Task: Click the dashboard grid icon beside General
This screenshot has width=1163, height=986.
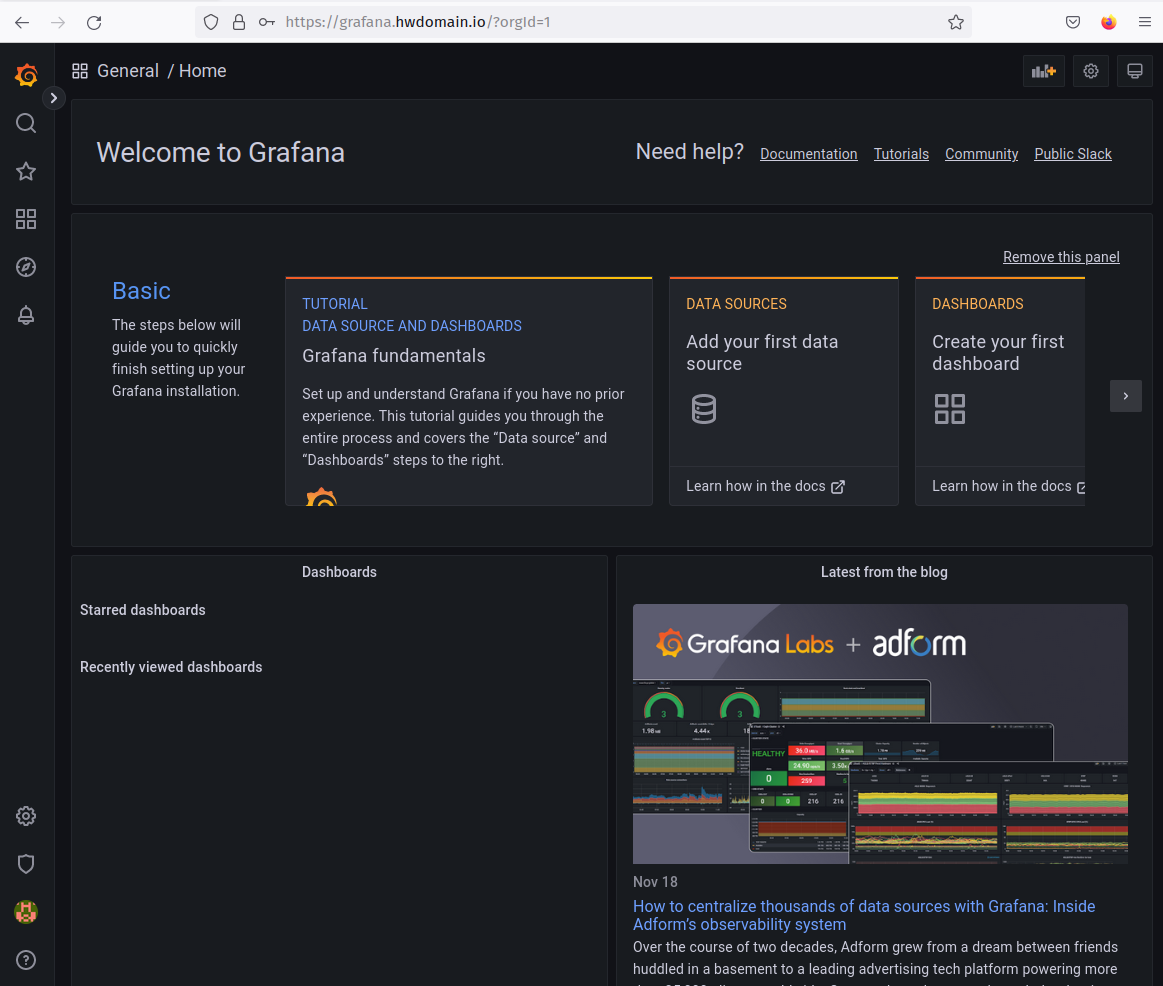Action: click(80, 71)
